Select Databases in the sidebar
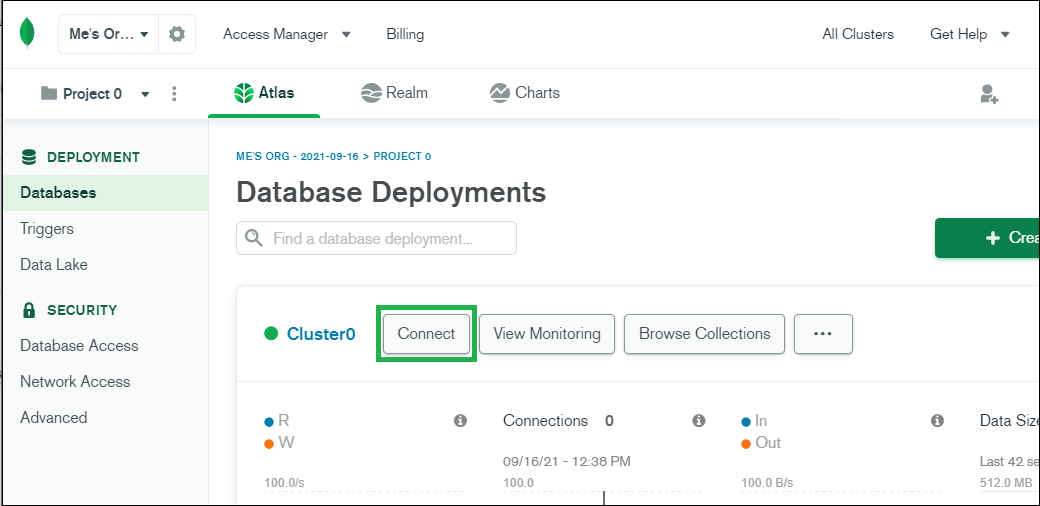The image size is (1040, 506). click(105, 193)
